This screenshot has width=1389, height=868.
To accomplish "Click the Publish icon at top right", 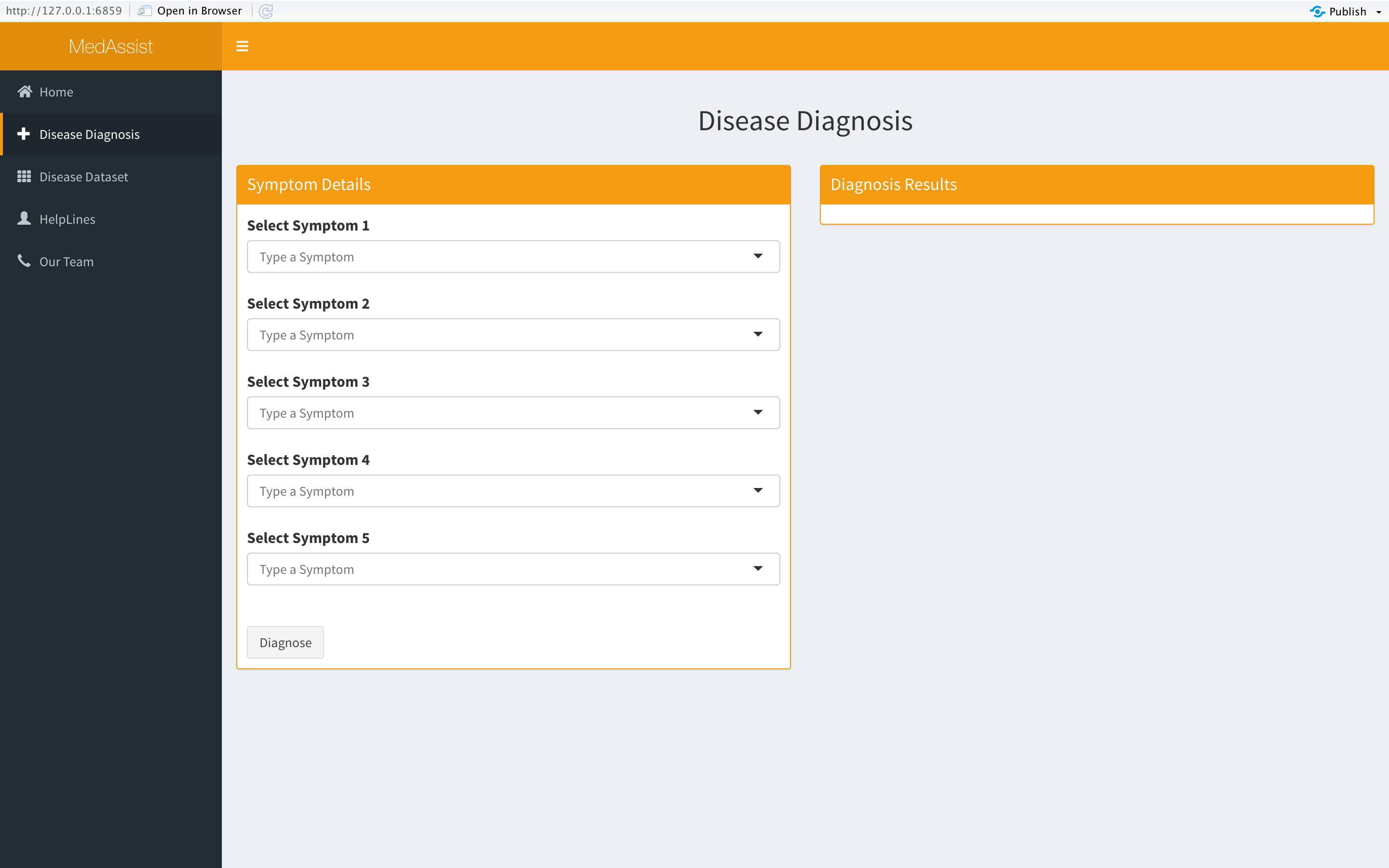I will 1317,12.
